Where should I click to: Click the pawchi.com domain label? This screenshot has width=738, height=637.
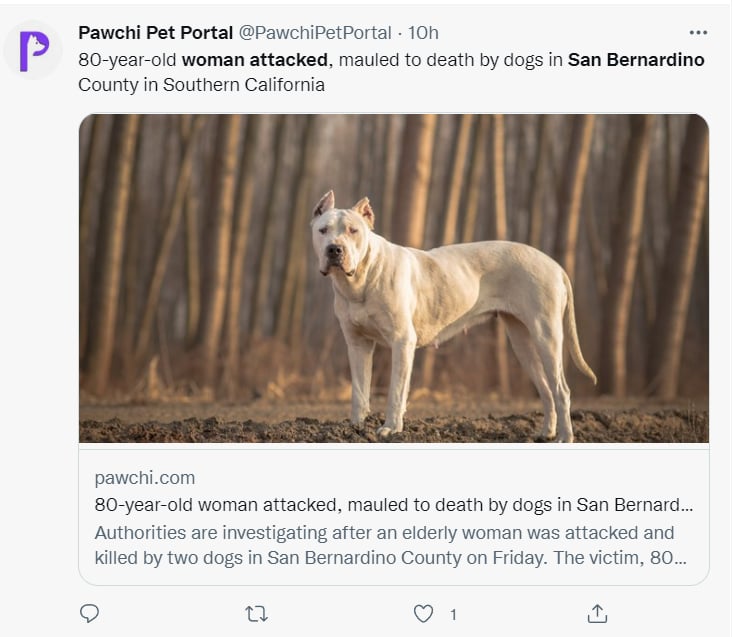point(145,478)
